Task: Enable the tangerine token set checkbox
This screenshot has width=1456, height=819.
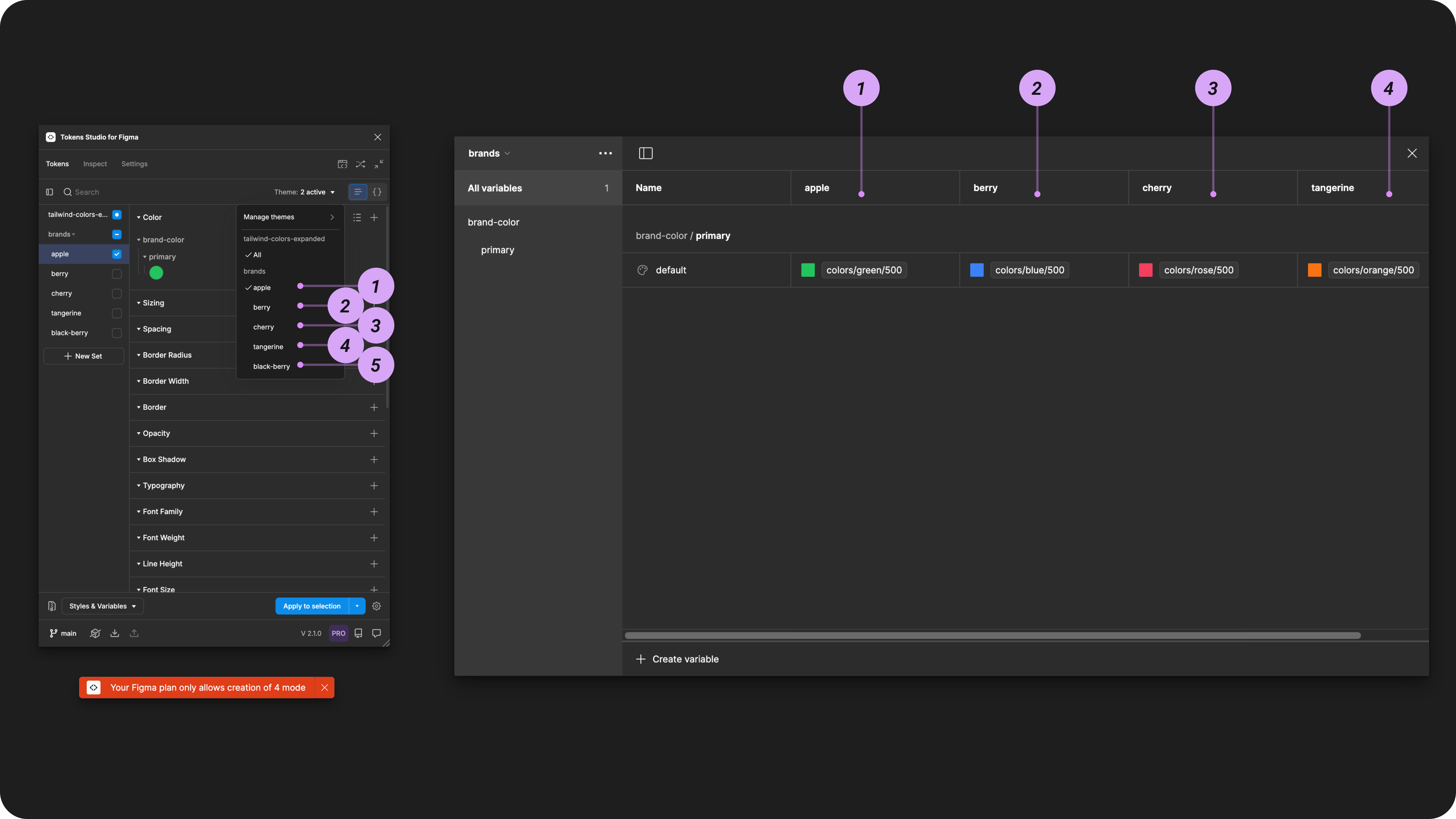Action: tap(117, 313)
